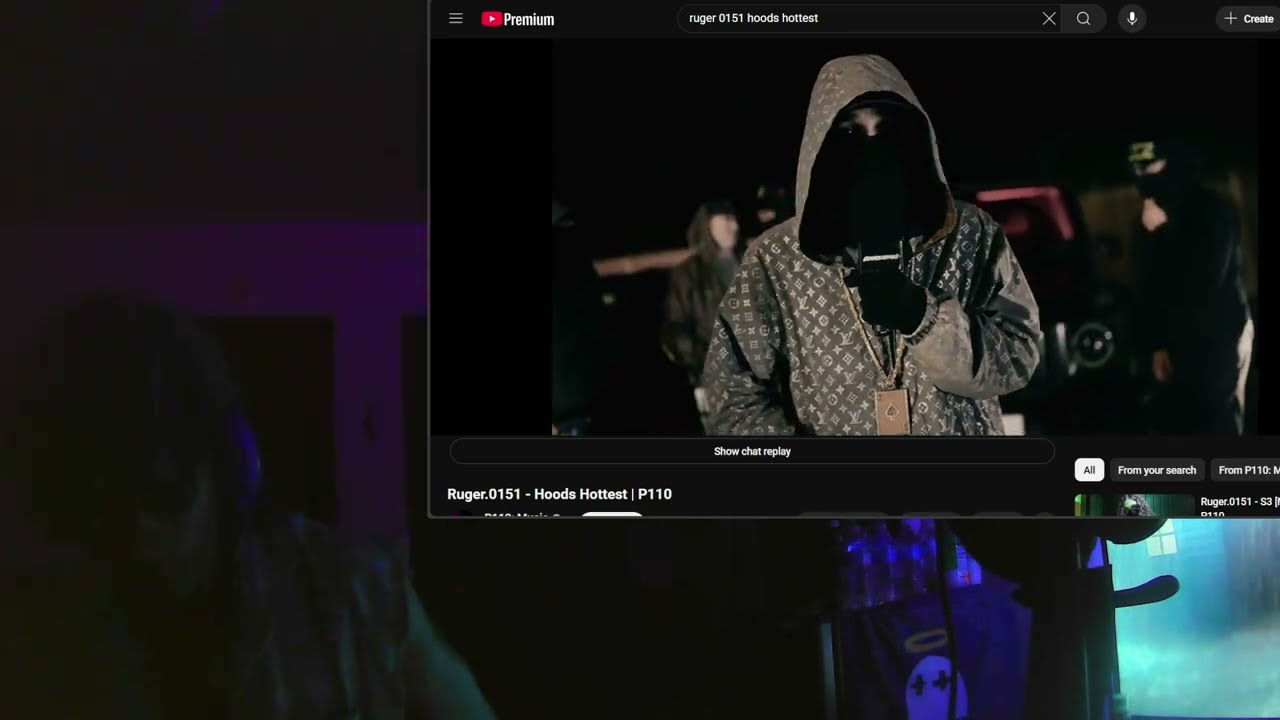The height and width of the screenshot is (720, 1280).
Task: Select the 'All' filter chip
Action: [x=1089, y=470]
